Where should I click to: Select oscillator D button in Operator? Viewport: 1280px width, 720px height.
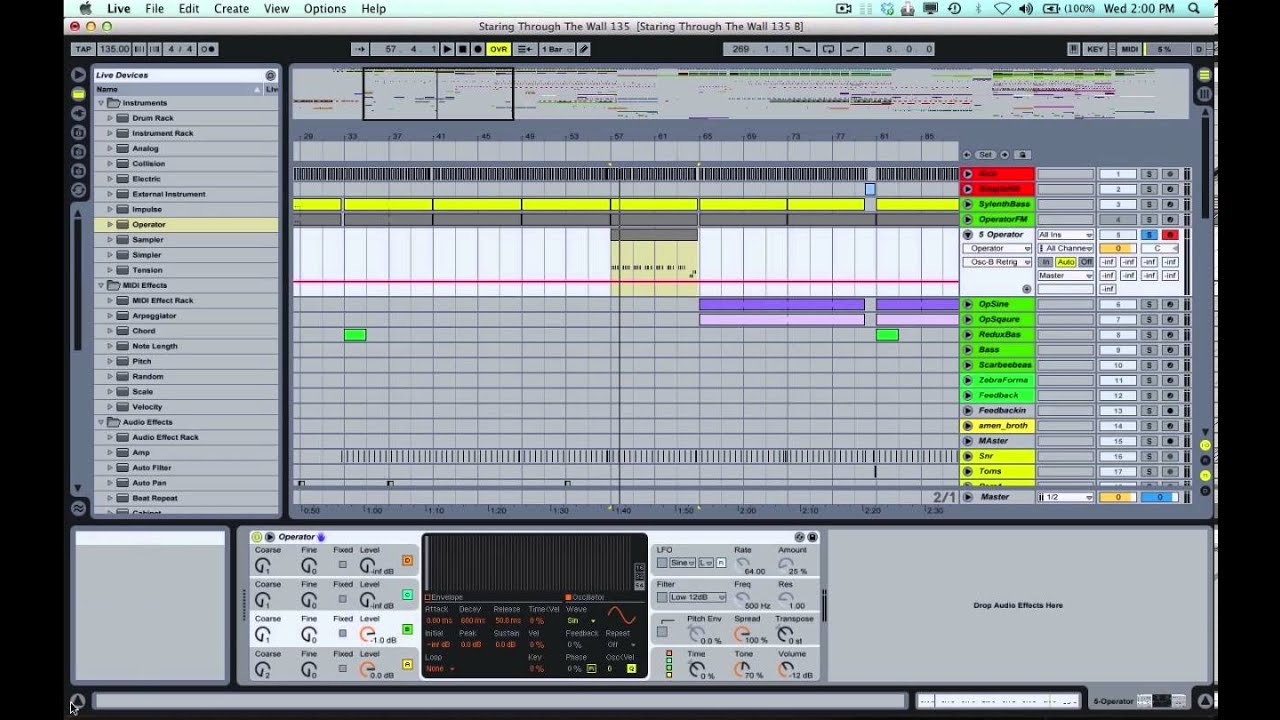407,561
